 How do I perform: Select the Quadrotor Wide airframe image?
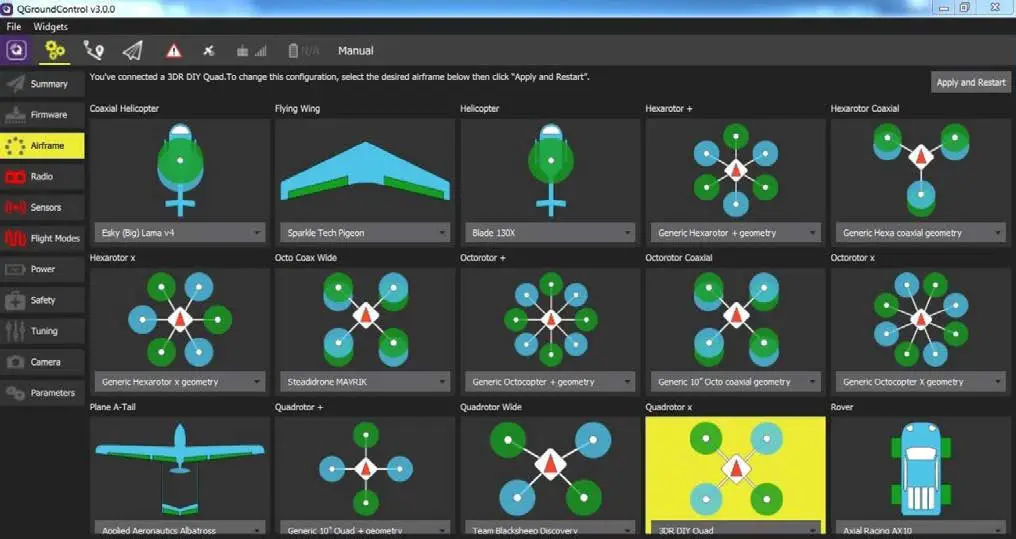point(550,468)
